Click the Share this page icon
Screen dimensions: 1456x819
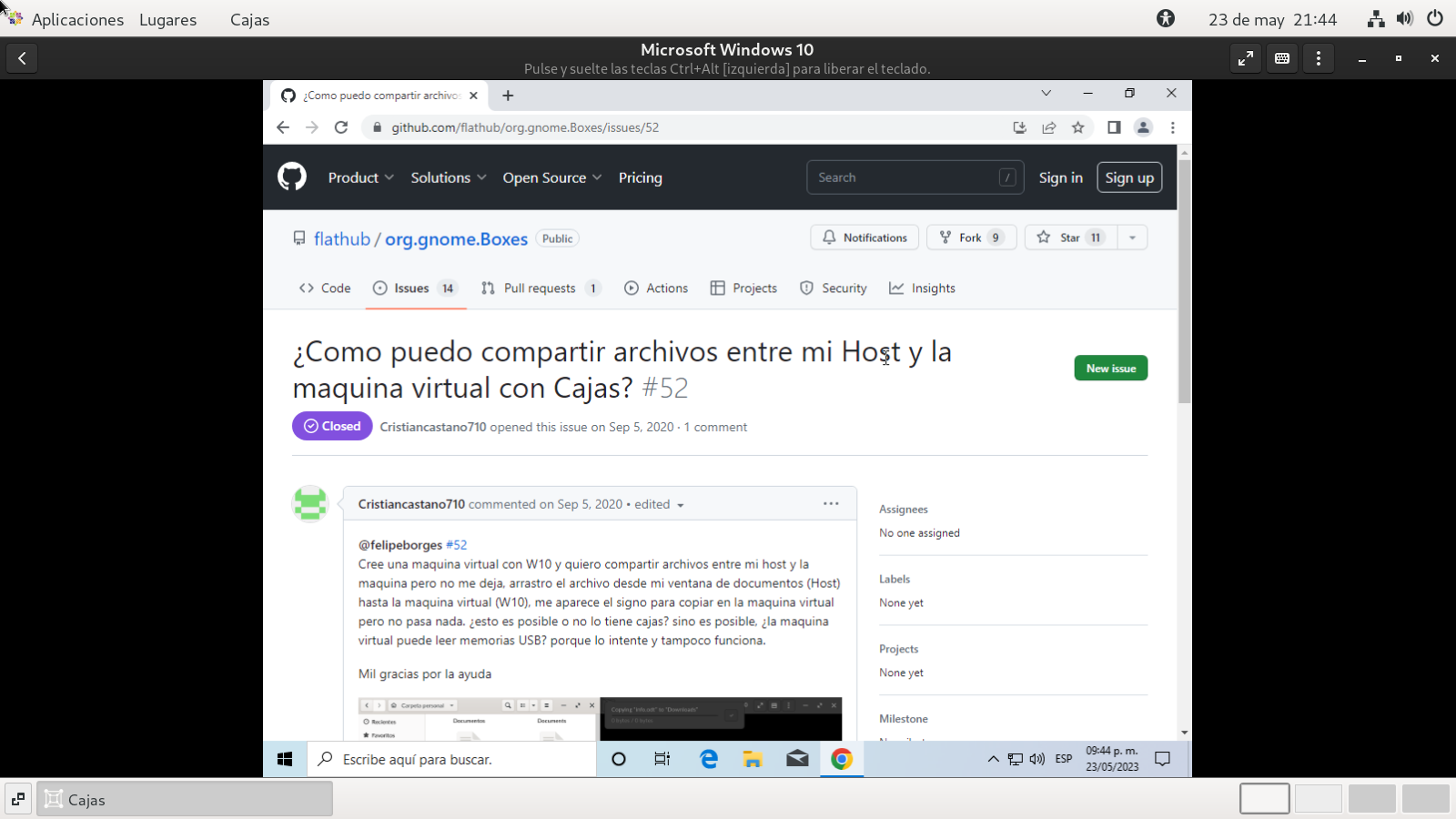tap(1049, 127)
